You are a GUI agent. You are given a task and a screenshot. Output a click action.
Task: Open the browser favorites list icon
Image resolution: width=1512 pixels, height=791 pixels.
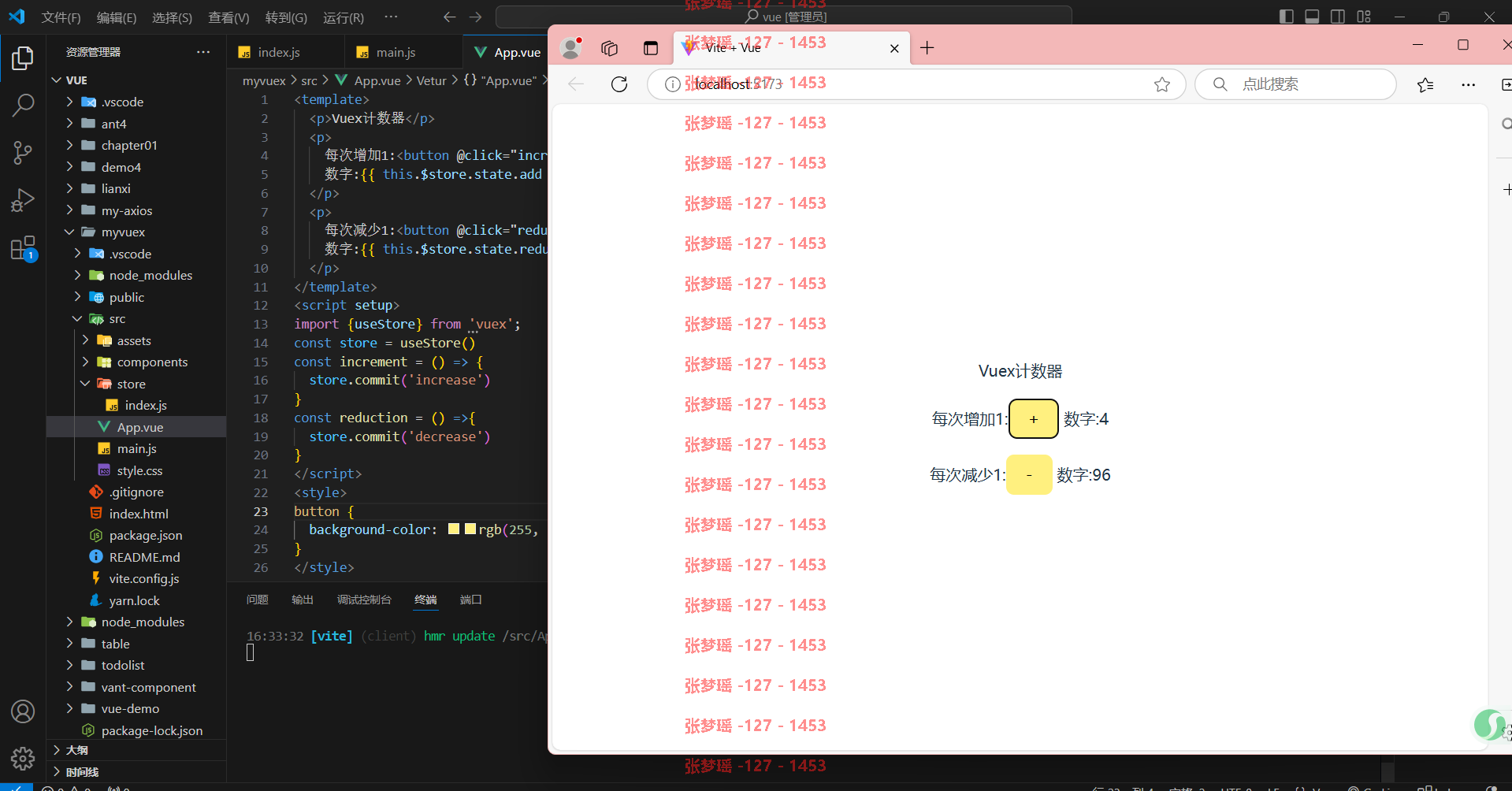[x=1425, y=84]
